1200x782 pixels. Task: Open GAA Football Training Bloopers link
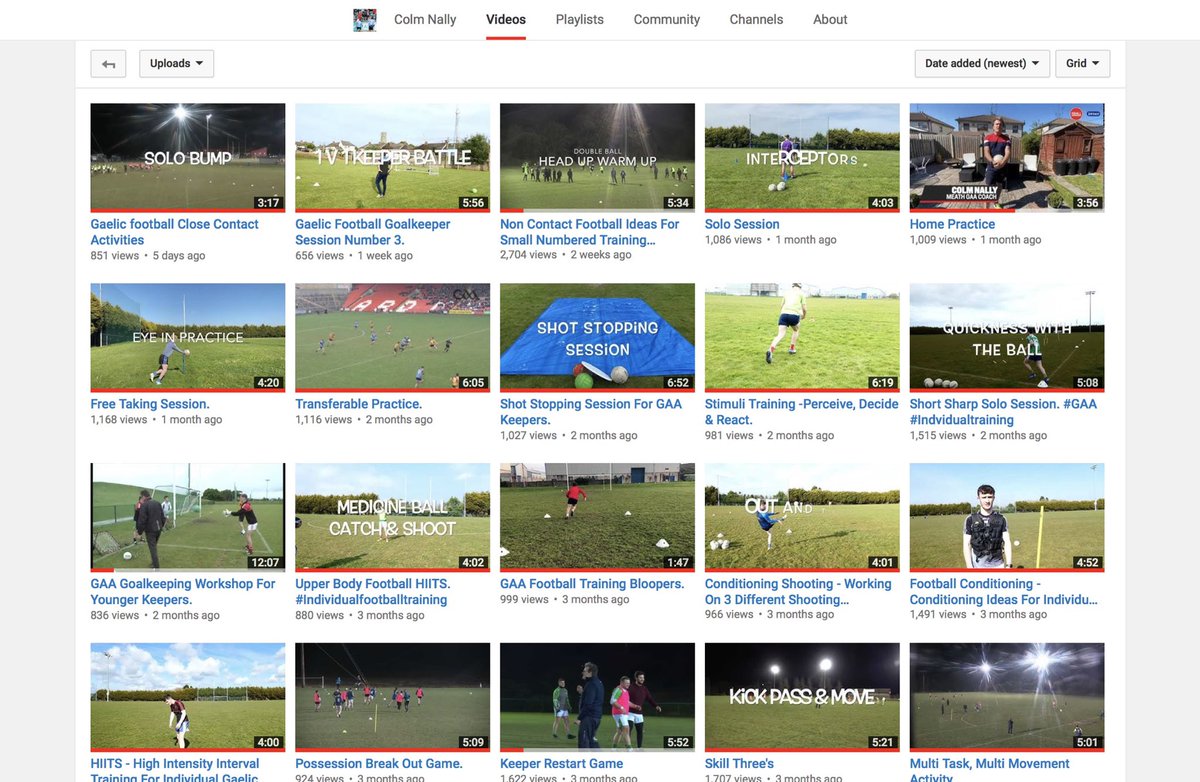[x=592, y=584]
